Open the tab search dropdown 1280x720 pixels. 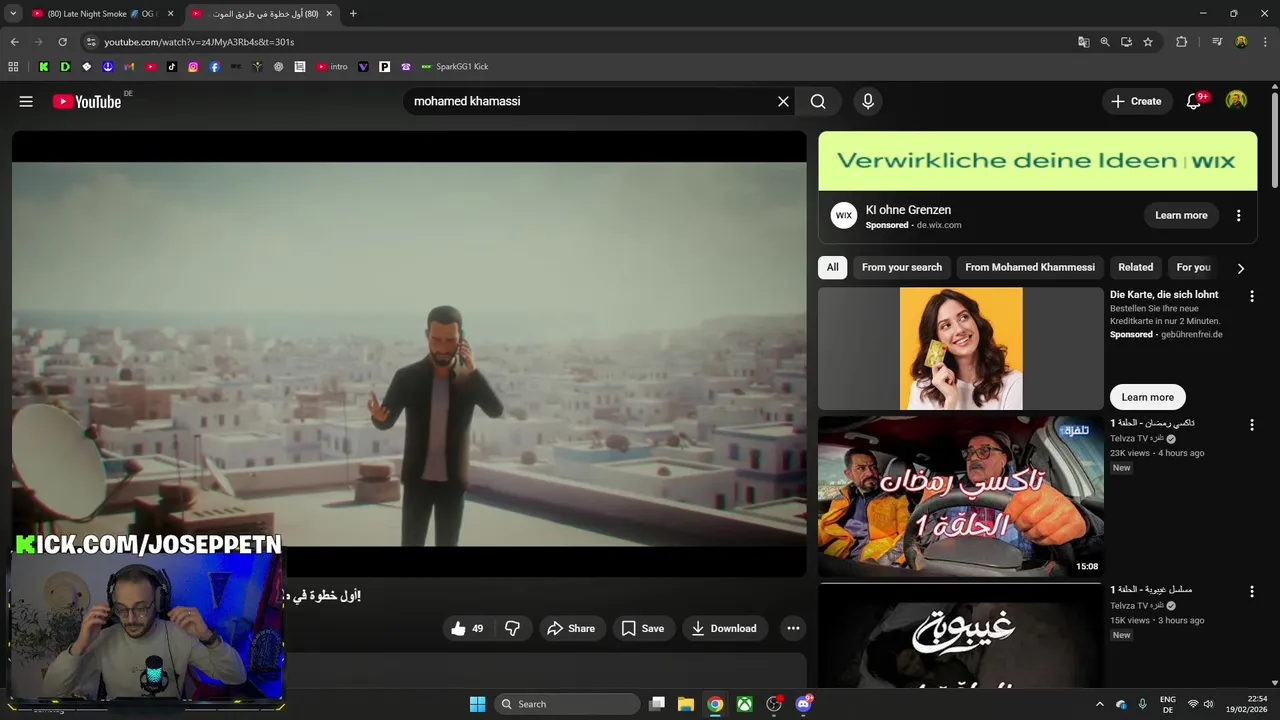tap(13, 14)
